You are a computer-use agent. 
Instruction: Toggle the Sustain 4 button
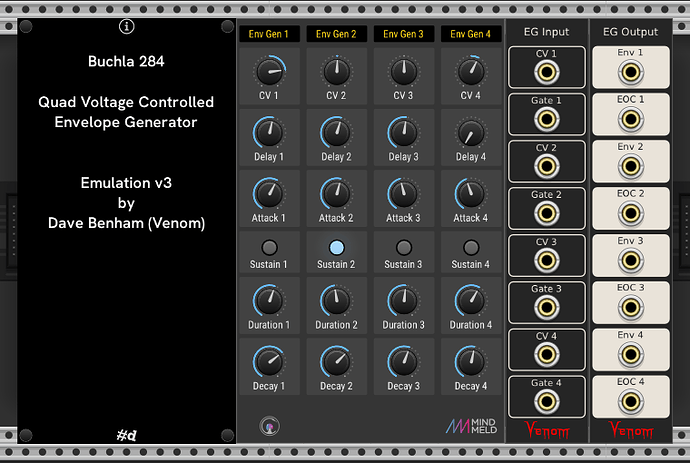coord(471,248)
